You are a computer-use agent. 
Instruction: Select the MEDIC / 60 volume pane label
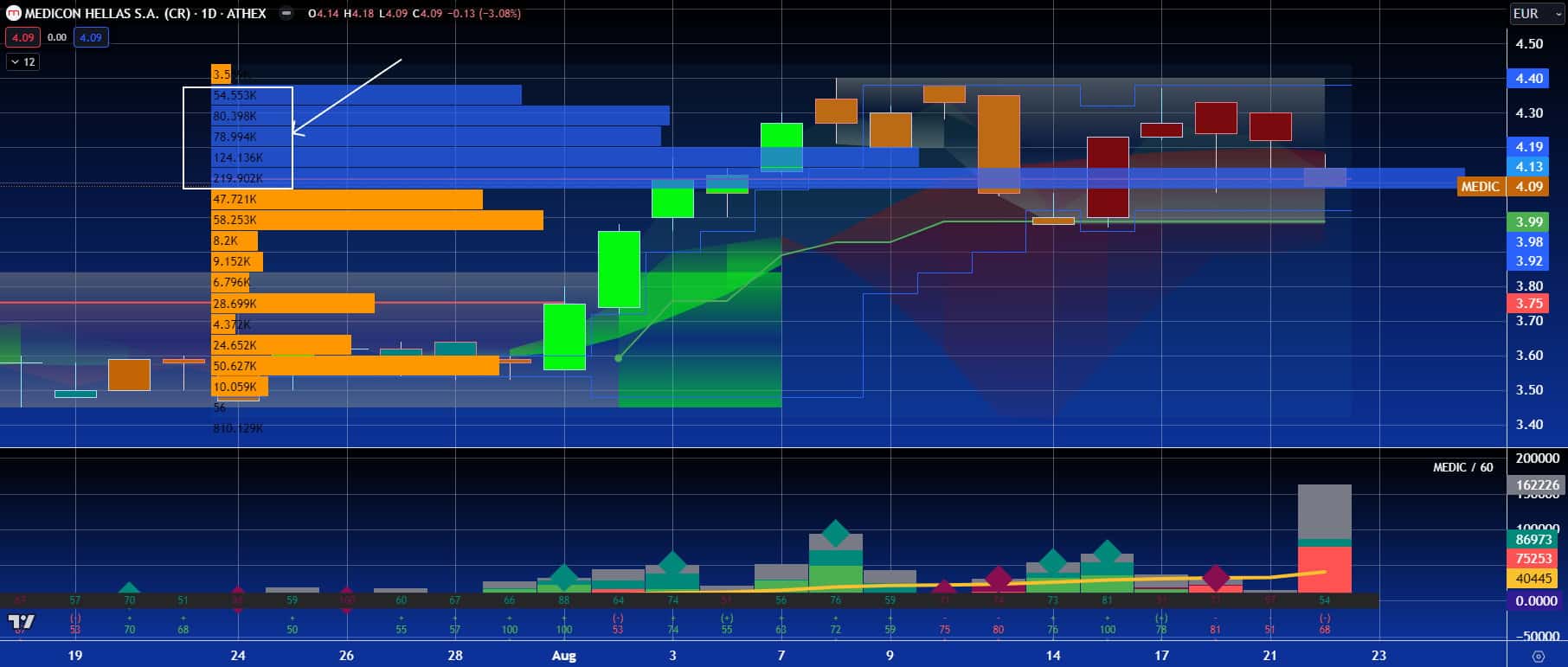(1462, 467)
